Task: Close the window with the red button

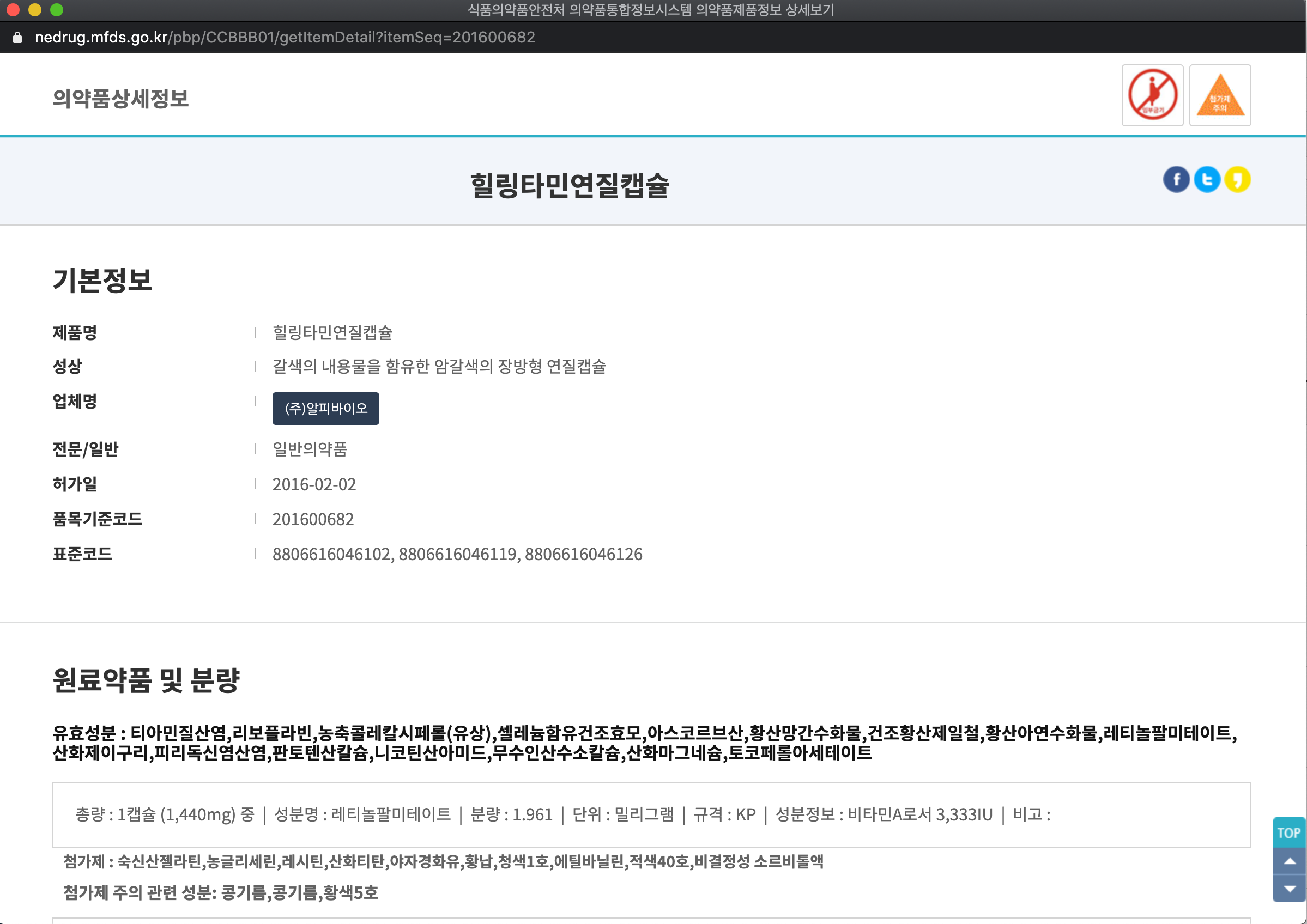Action: tap(13, 10)
